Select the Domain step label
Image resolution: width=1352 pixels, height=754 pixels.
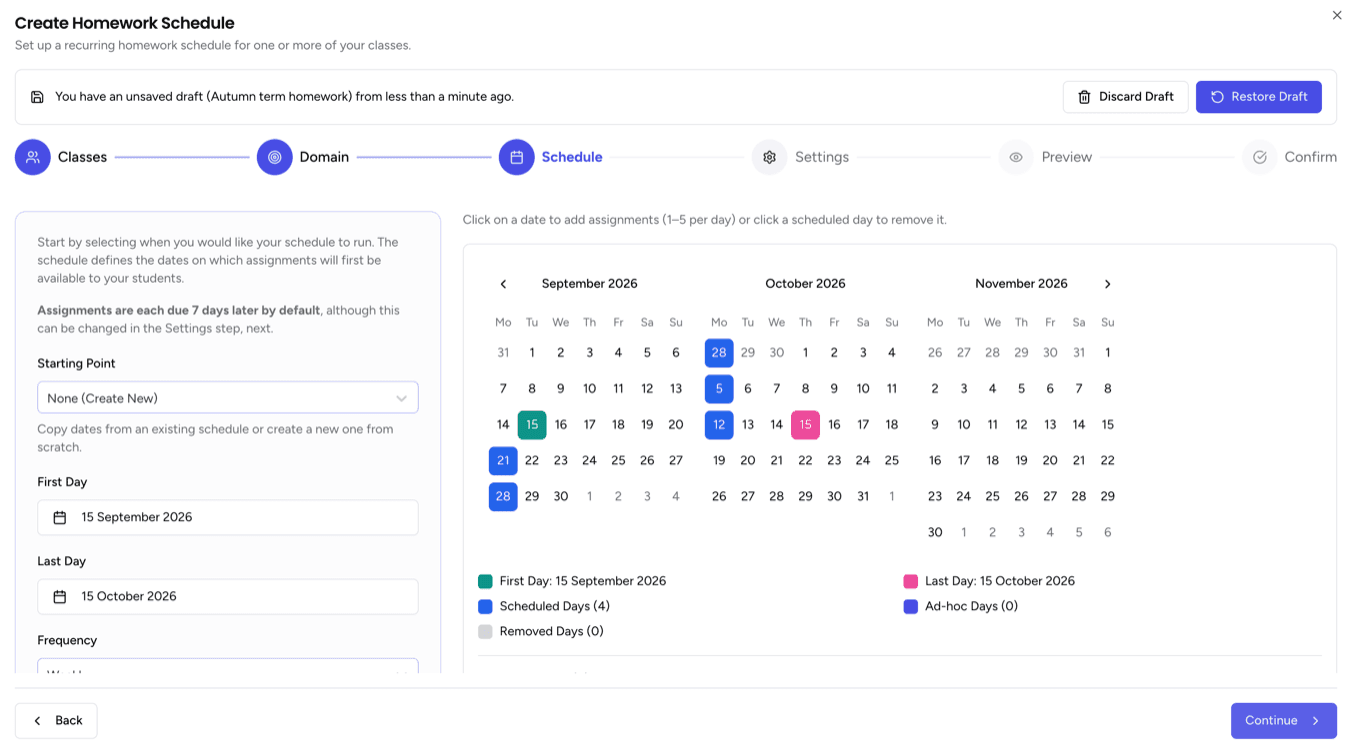coord(324,157)
